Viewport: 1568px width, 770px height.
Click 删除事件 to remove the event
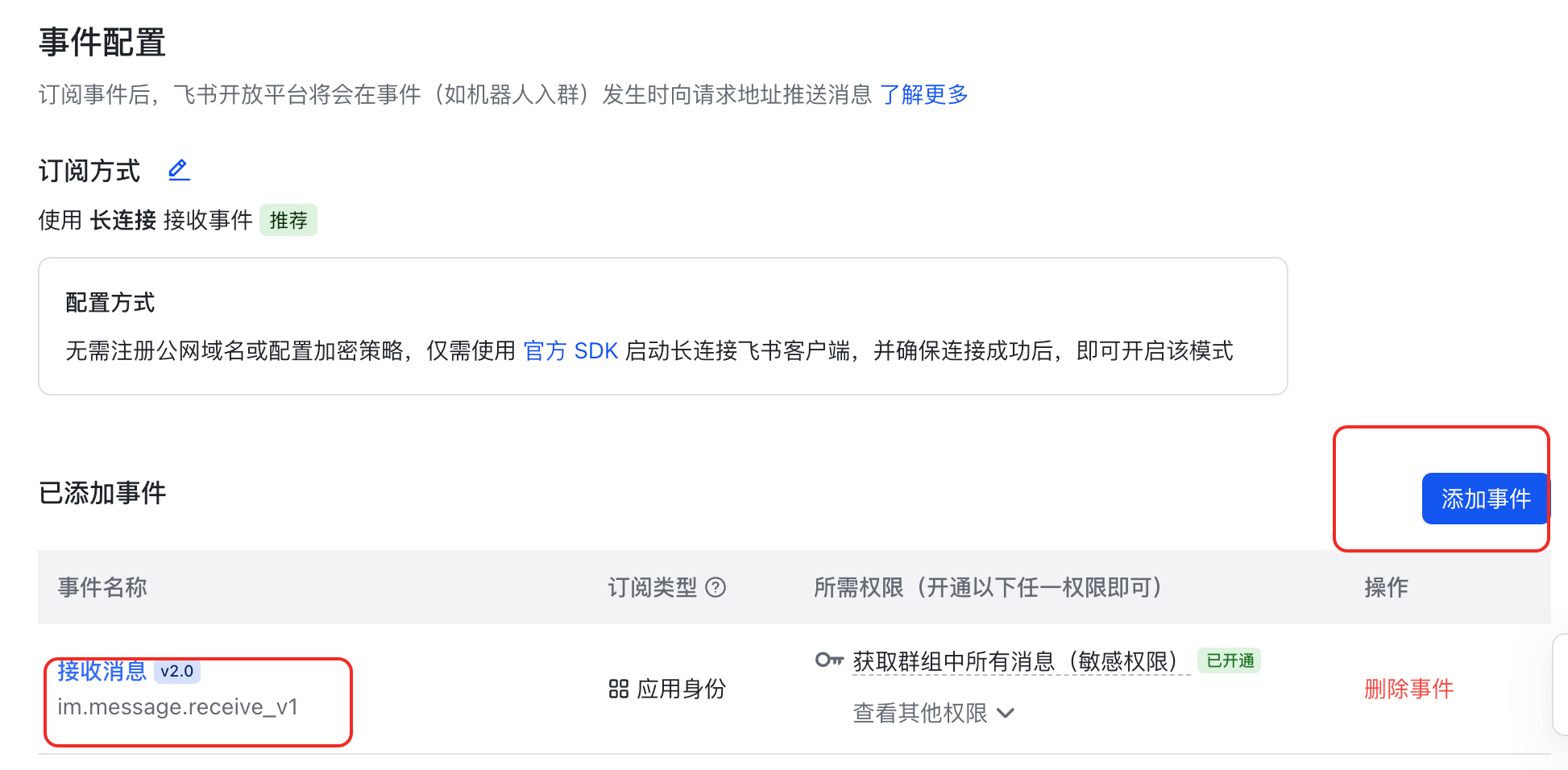pyautogui.click(x=1408, y=689)
